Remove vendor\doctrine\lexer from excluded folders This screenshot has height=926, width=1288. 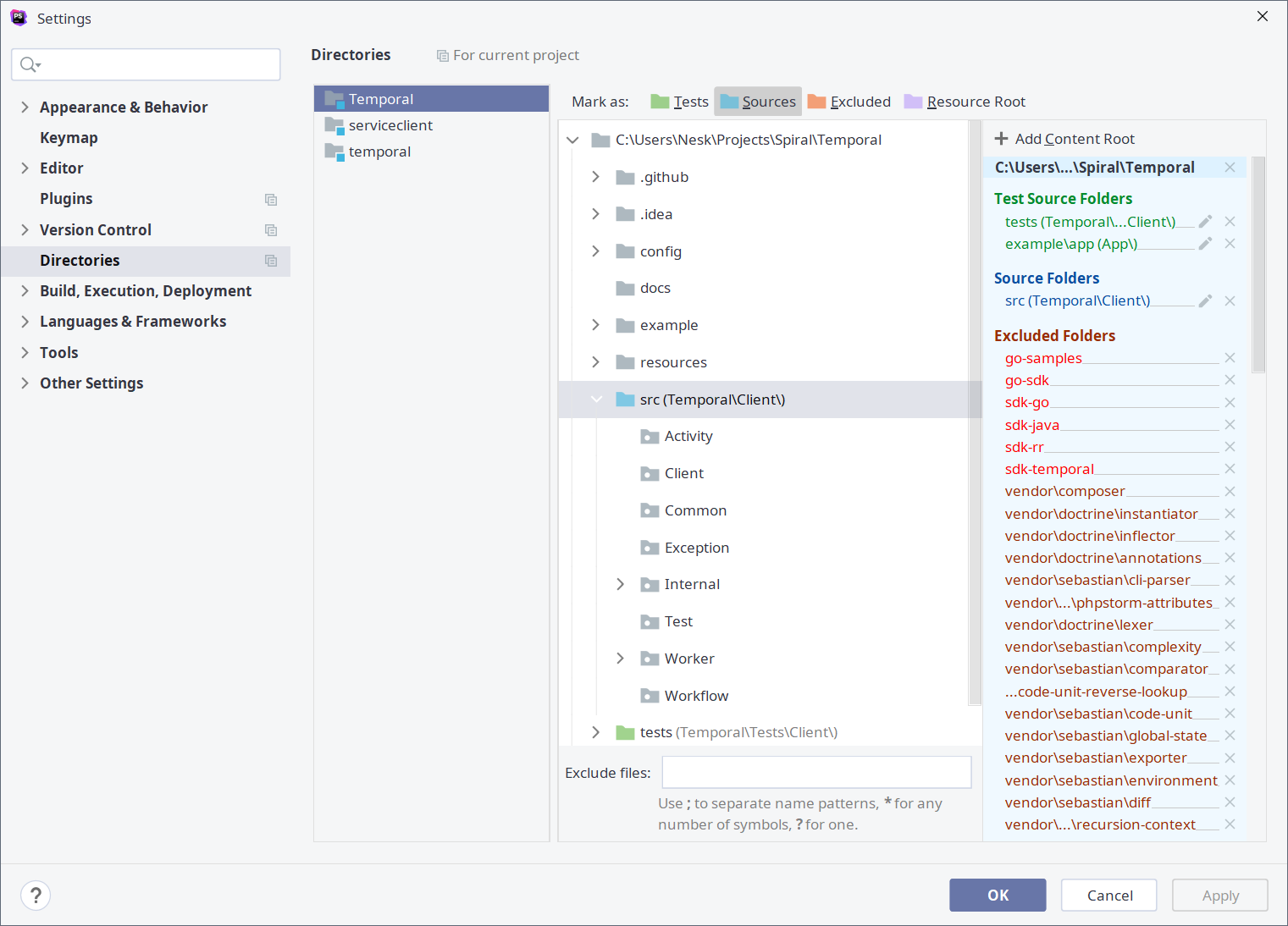1230,625
